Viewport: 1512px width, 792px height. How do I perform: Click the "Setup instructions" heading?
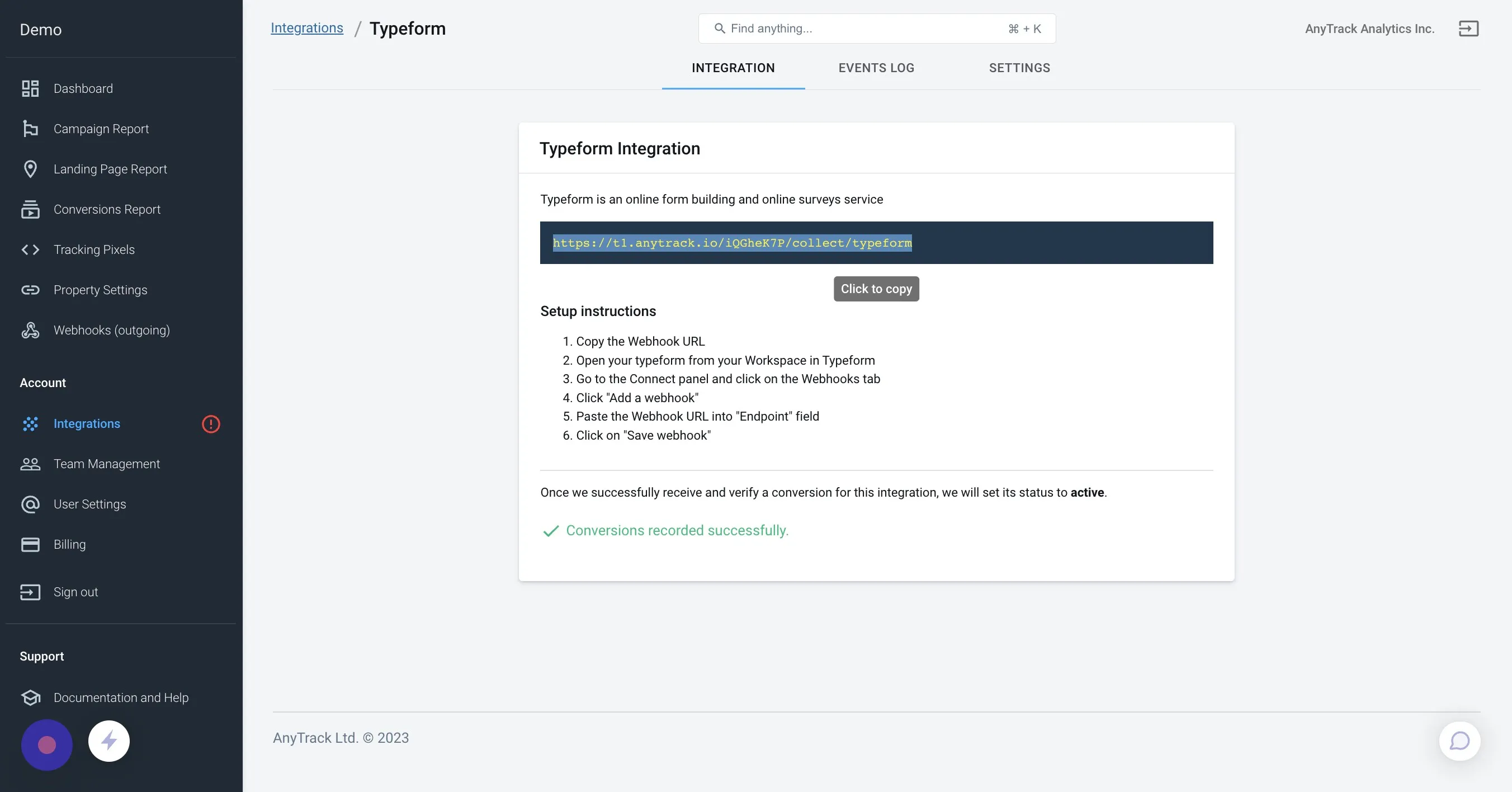(x=598, y=311)
